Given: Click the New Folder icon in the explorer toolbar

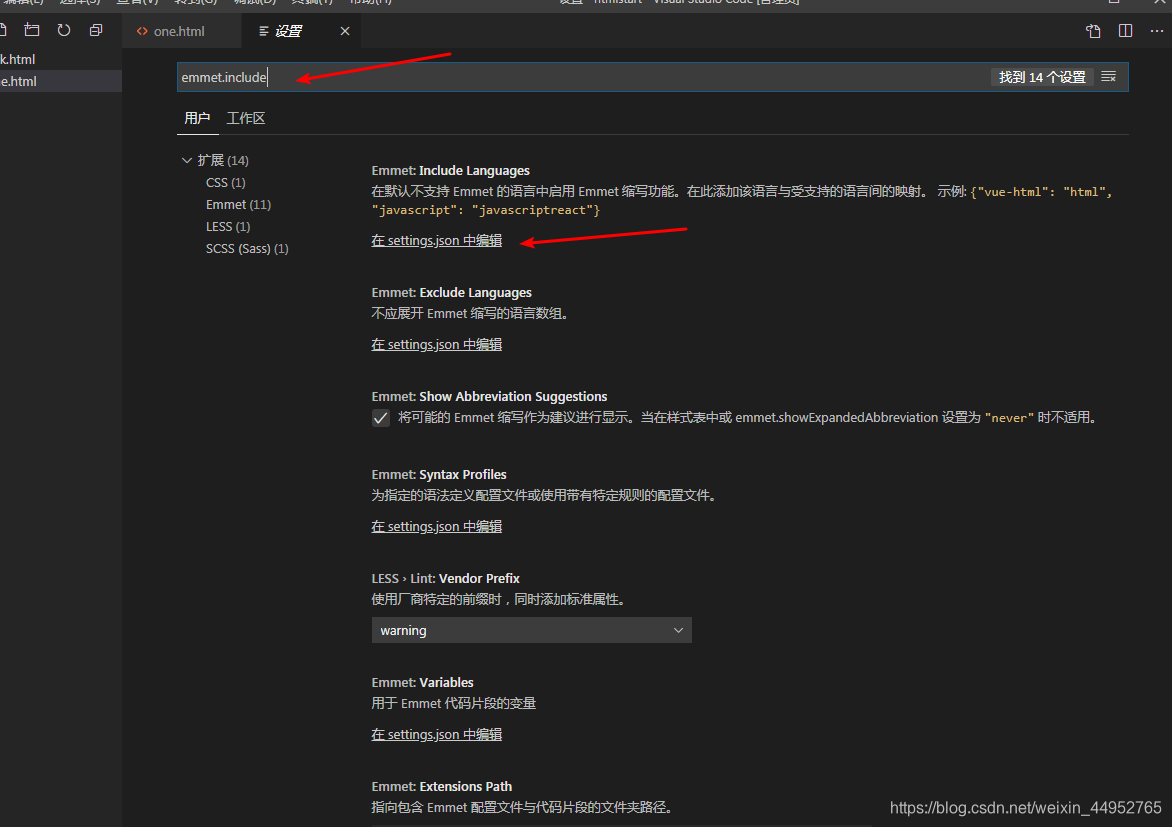Looking at the screenshot, I should click(31, 30).
